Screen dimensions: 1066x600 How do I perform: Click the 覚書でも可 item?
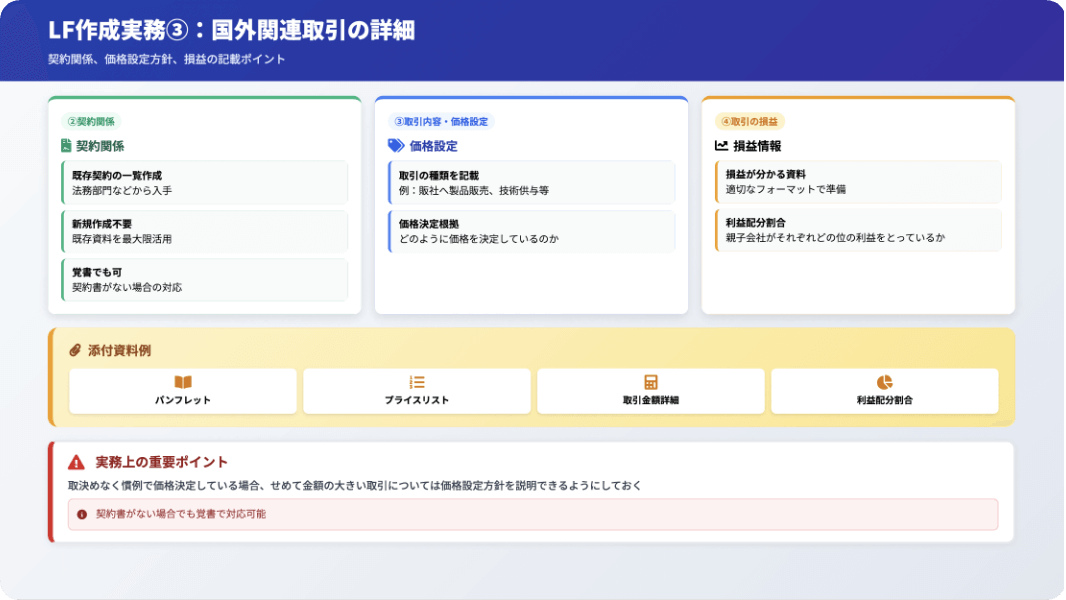(x=205, y=279)
